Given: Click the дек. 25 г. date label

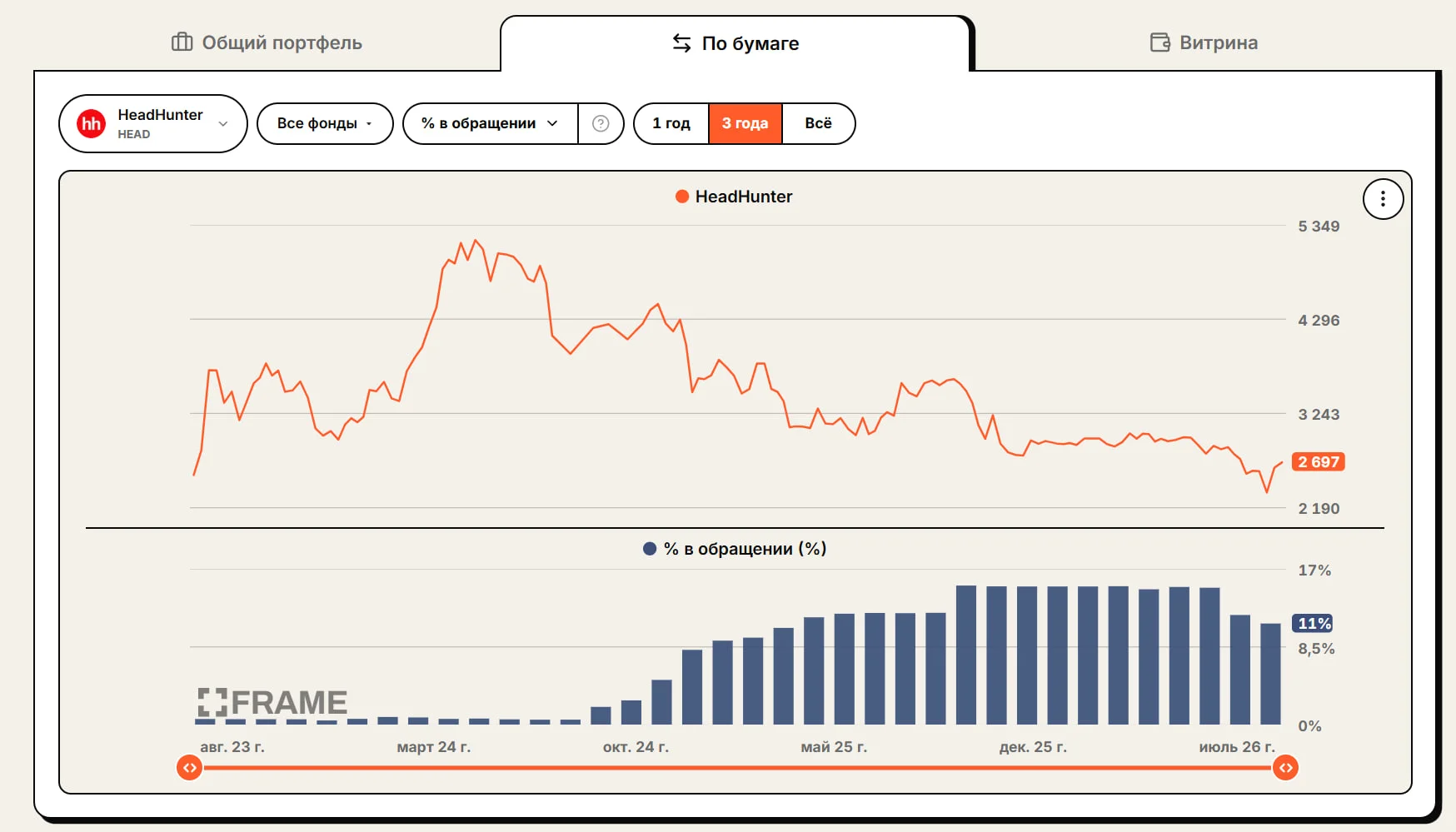Looking at the screenshot, I should click(1033, 747).
